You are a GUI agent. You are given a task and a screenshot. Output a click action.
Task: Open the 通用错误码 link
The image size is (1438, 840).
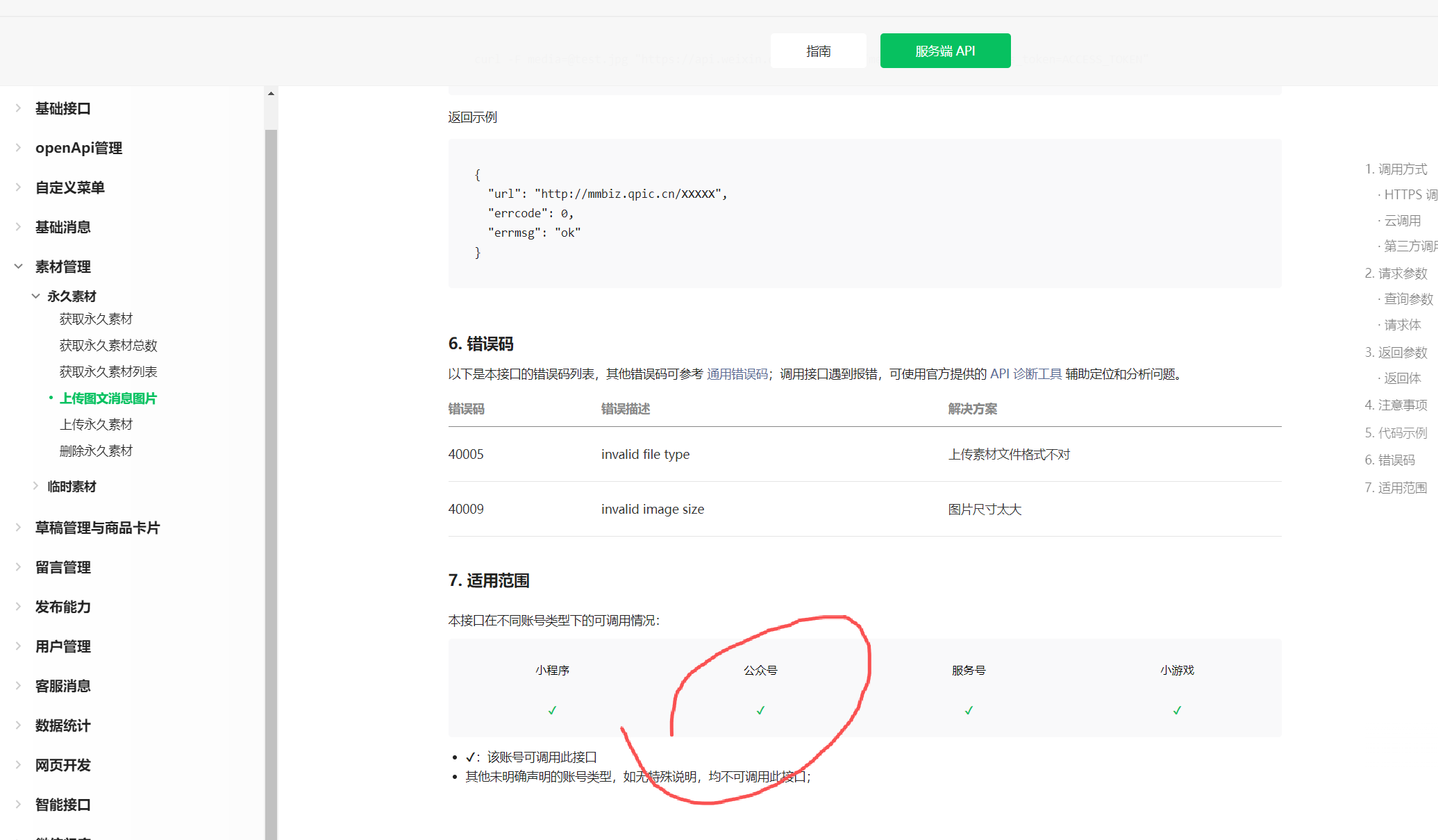tap(737, 374)
